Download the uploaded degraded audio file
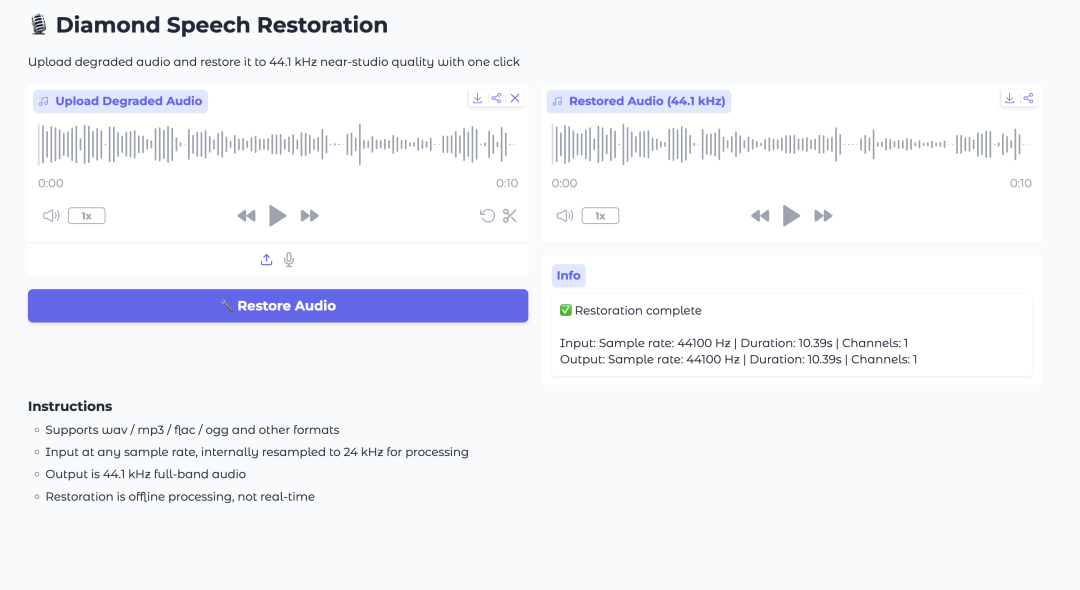 tap(477, 98)
